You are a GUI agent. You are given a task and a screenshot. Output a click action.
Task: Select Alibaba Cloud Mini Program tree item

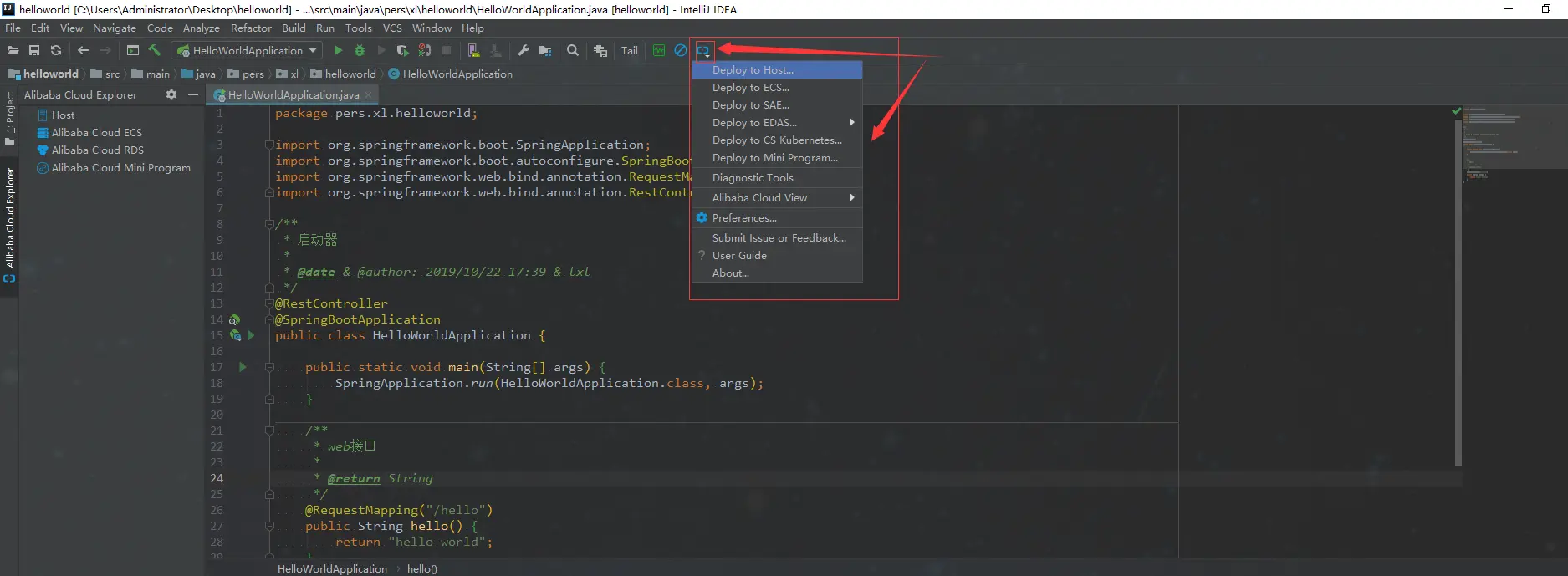click(114, 168)
